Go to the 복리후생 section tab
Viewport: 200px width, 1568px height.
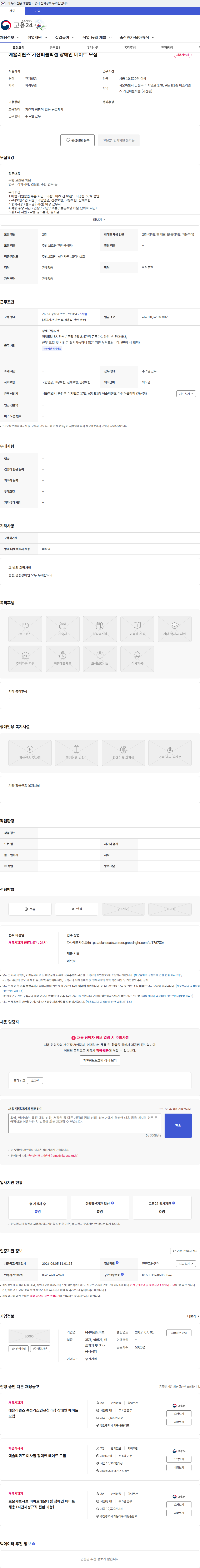[x=130, y=48]
